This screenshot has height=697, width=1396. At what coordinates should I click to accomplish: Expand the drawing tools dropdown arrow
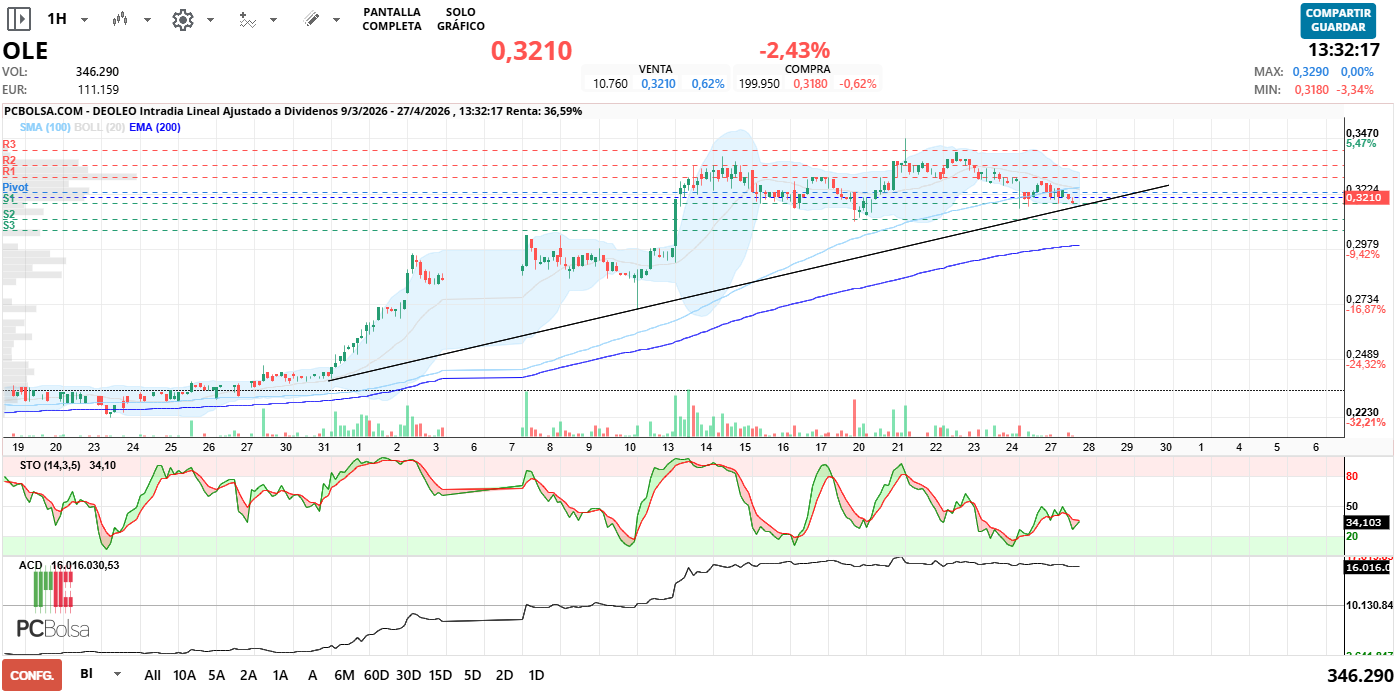337,20
